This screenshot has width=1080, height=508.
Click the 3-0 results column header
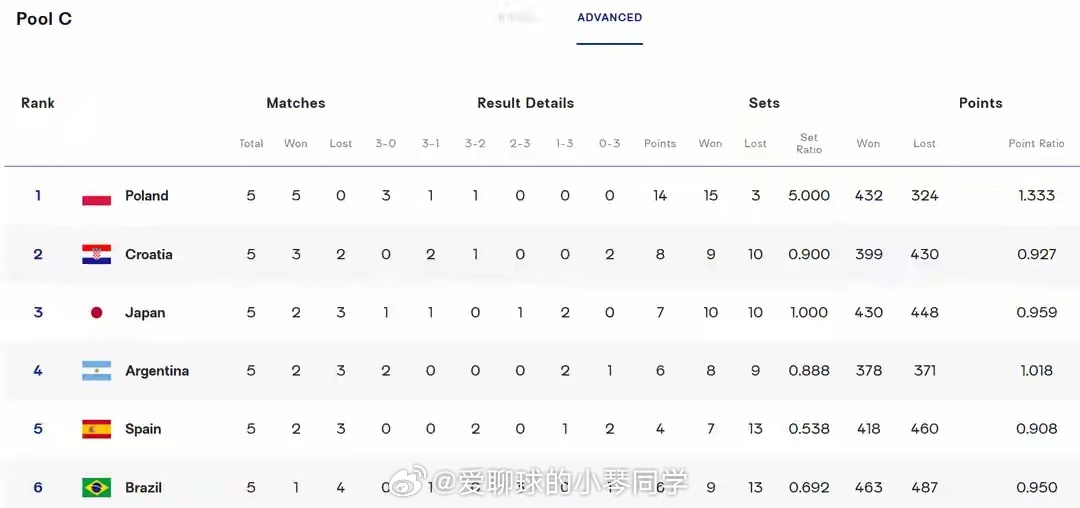pyautogui.click(x=386, y=143)
